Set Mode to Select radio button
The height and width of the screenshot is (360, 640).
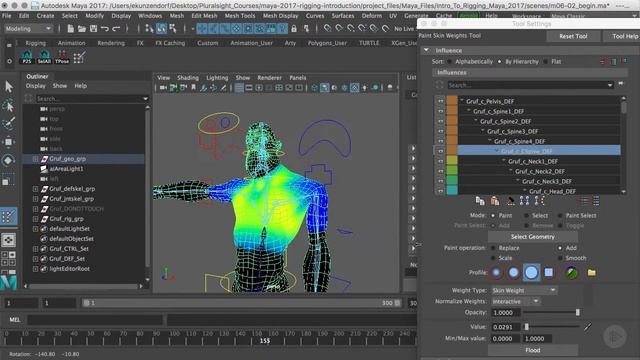(x=527, y=216)
